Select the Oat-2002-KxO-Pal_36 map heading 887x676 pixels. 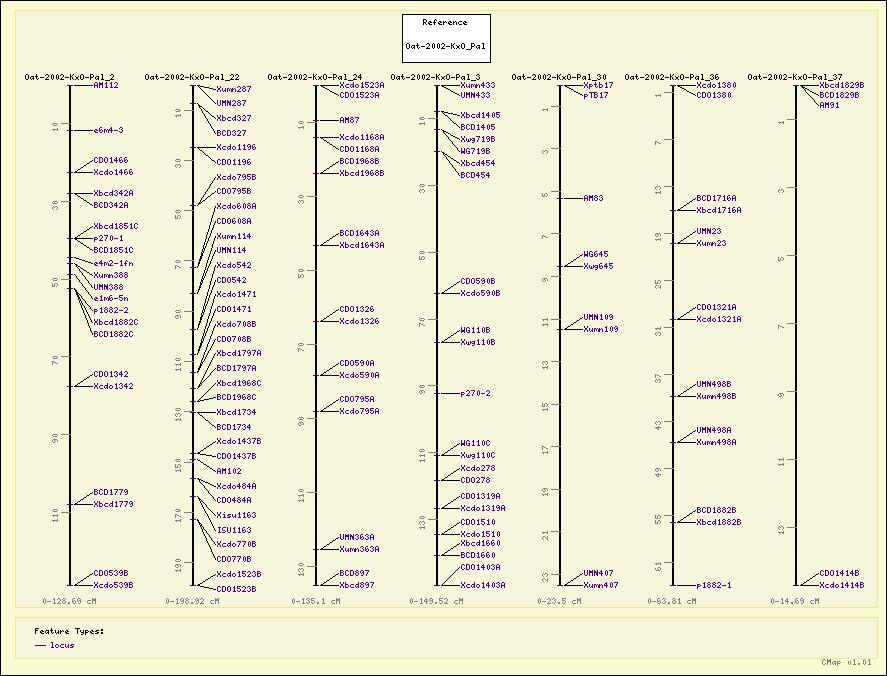coord(672,77)
